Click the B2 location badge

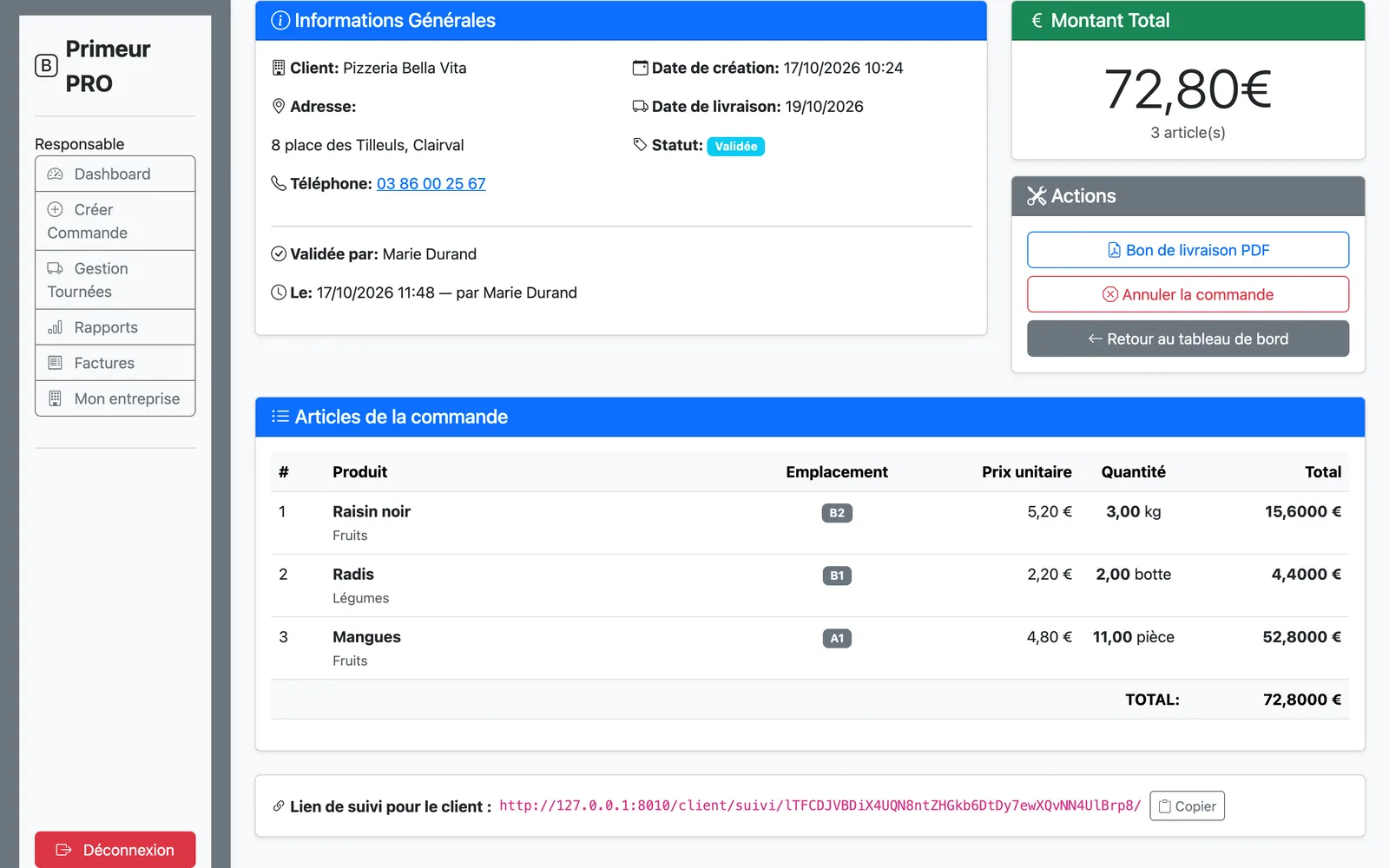point(837,512)
